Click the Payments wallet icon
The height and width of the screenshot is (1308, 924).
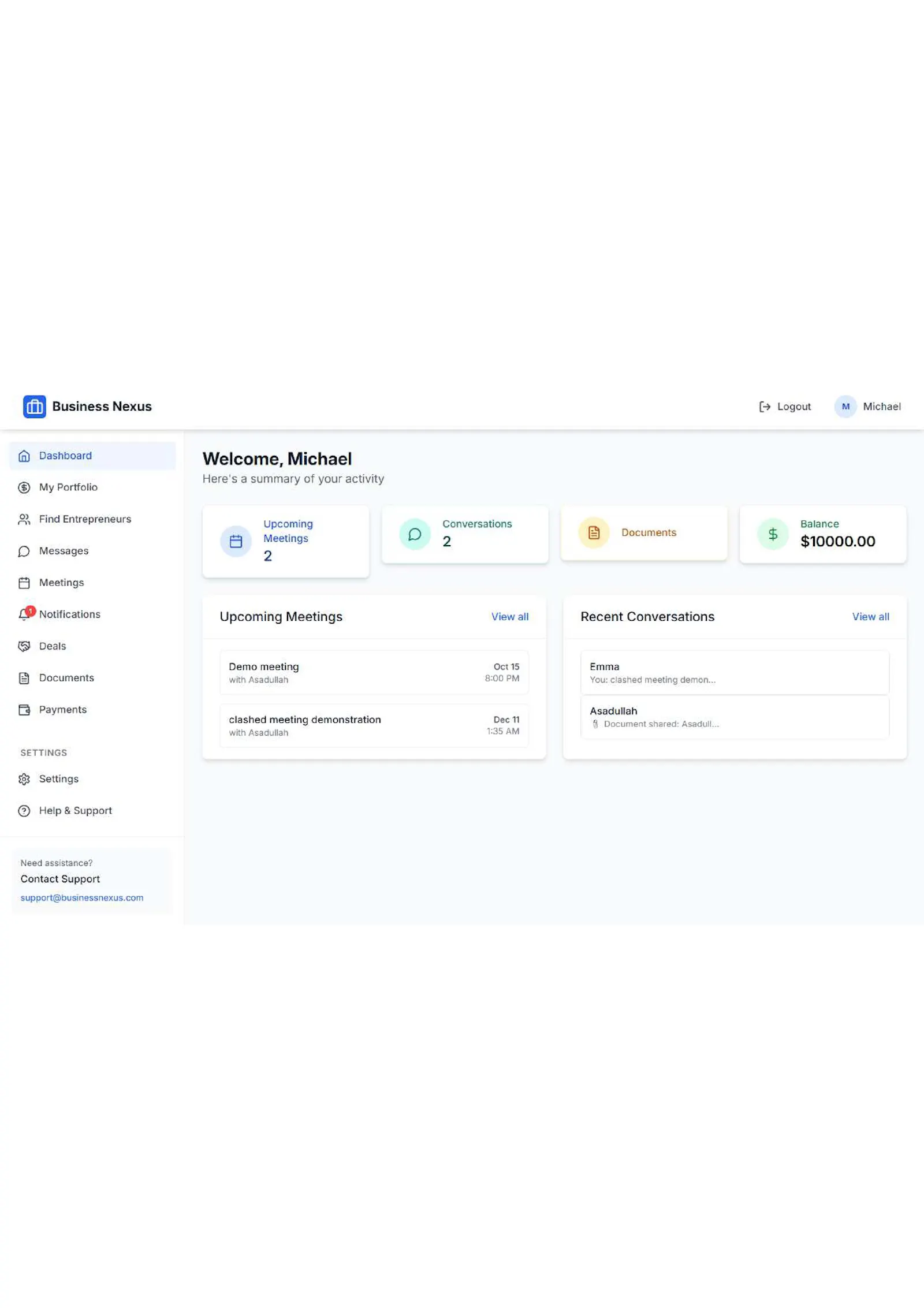click(x=24, y=710)
